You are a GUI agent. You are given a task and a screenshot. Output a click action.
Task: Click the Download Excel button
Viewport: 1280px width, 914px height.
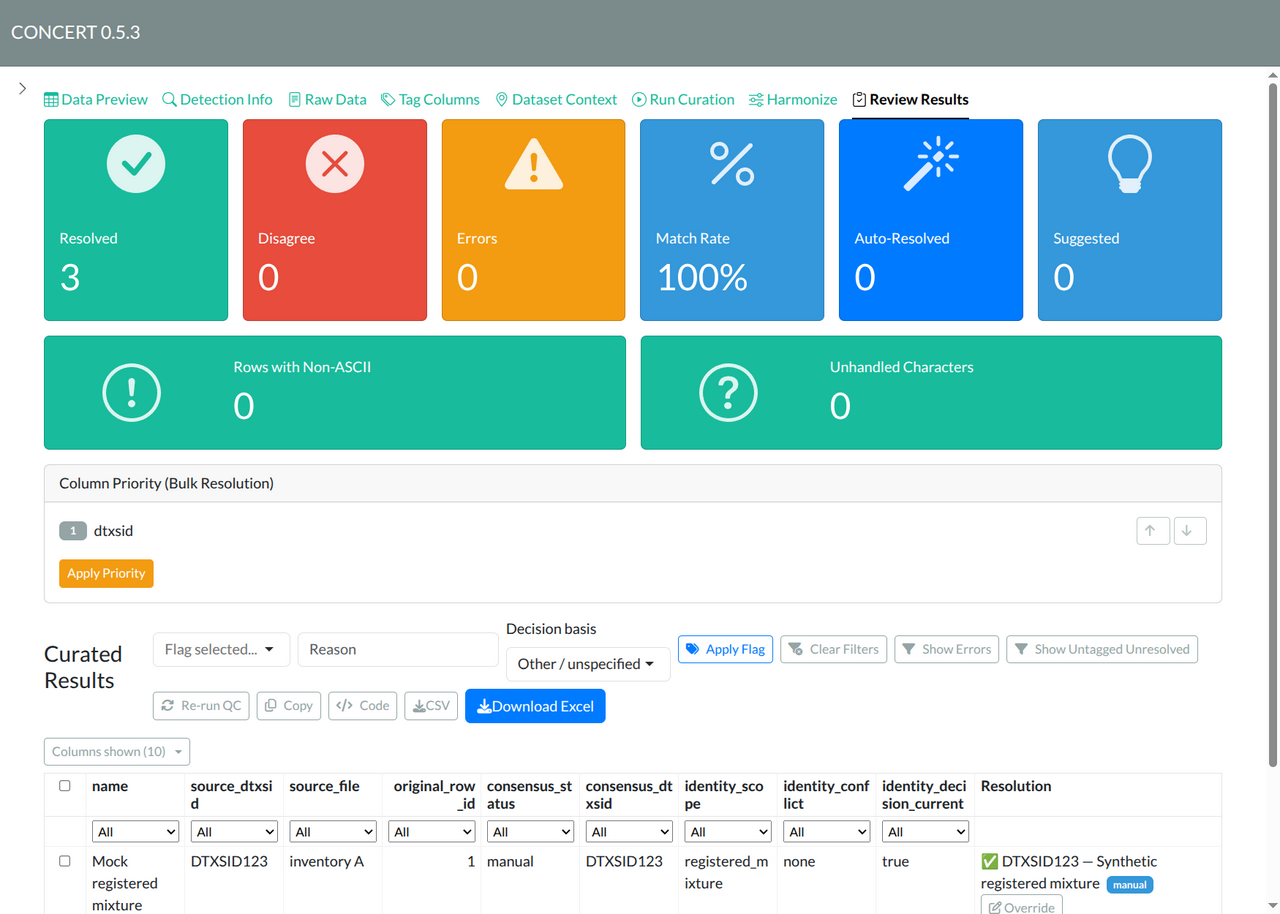[x=535, y=706]
